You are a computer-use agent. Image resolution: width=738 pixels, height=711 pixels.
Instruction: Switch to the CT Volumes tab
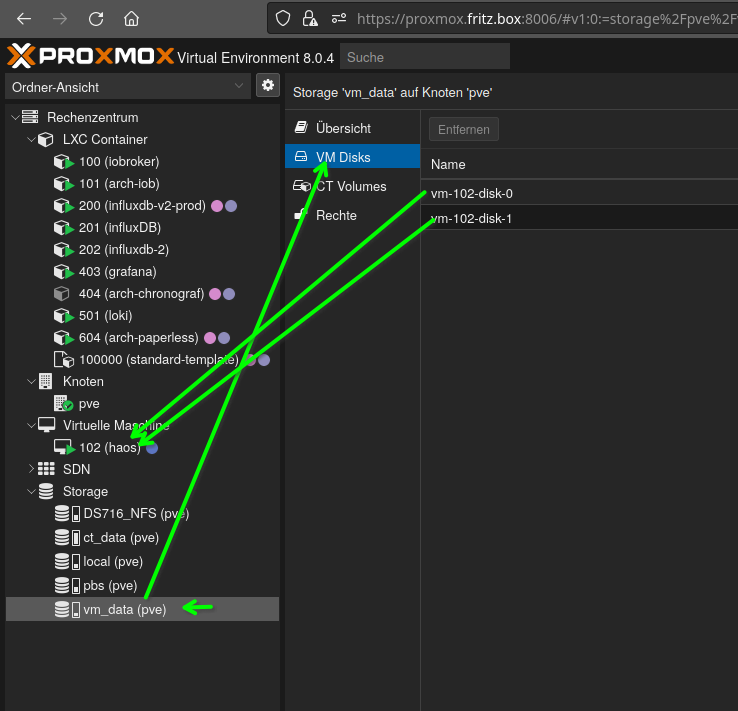[x=353, y=186]
